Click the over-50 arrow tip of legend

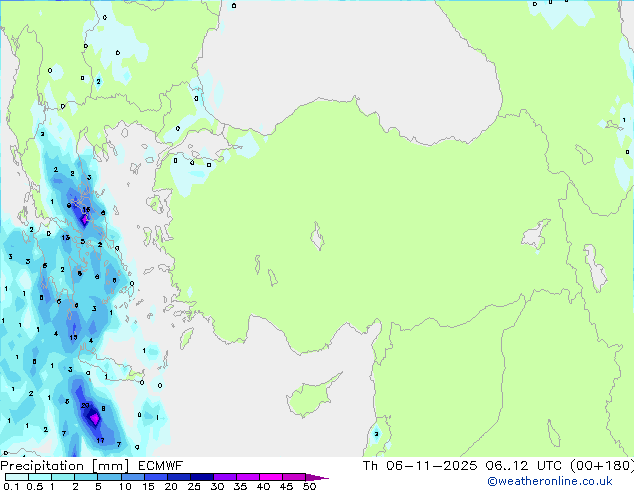pyautogui.click(x=317, y=477)
